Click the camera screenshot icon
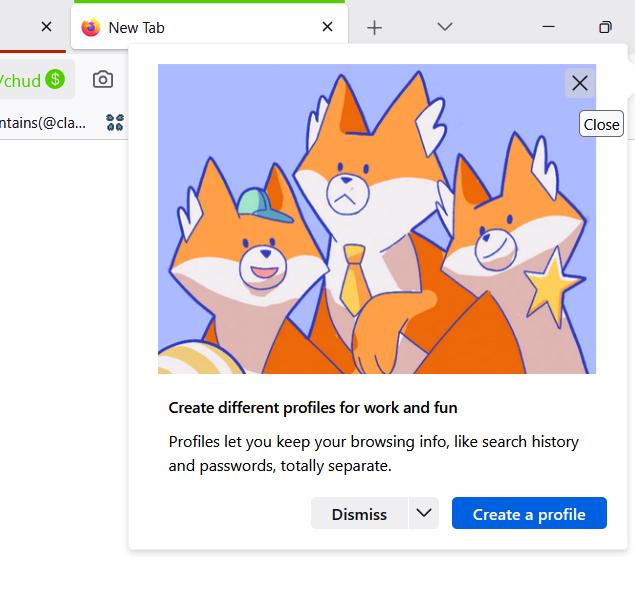Viewport: 635px width, 600px height. tap(103, 79)
